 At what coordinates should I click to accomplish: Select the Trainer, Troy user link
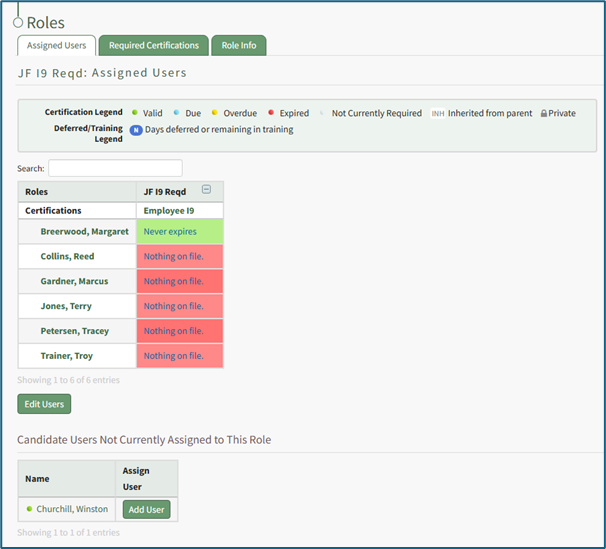[67, 356]
